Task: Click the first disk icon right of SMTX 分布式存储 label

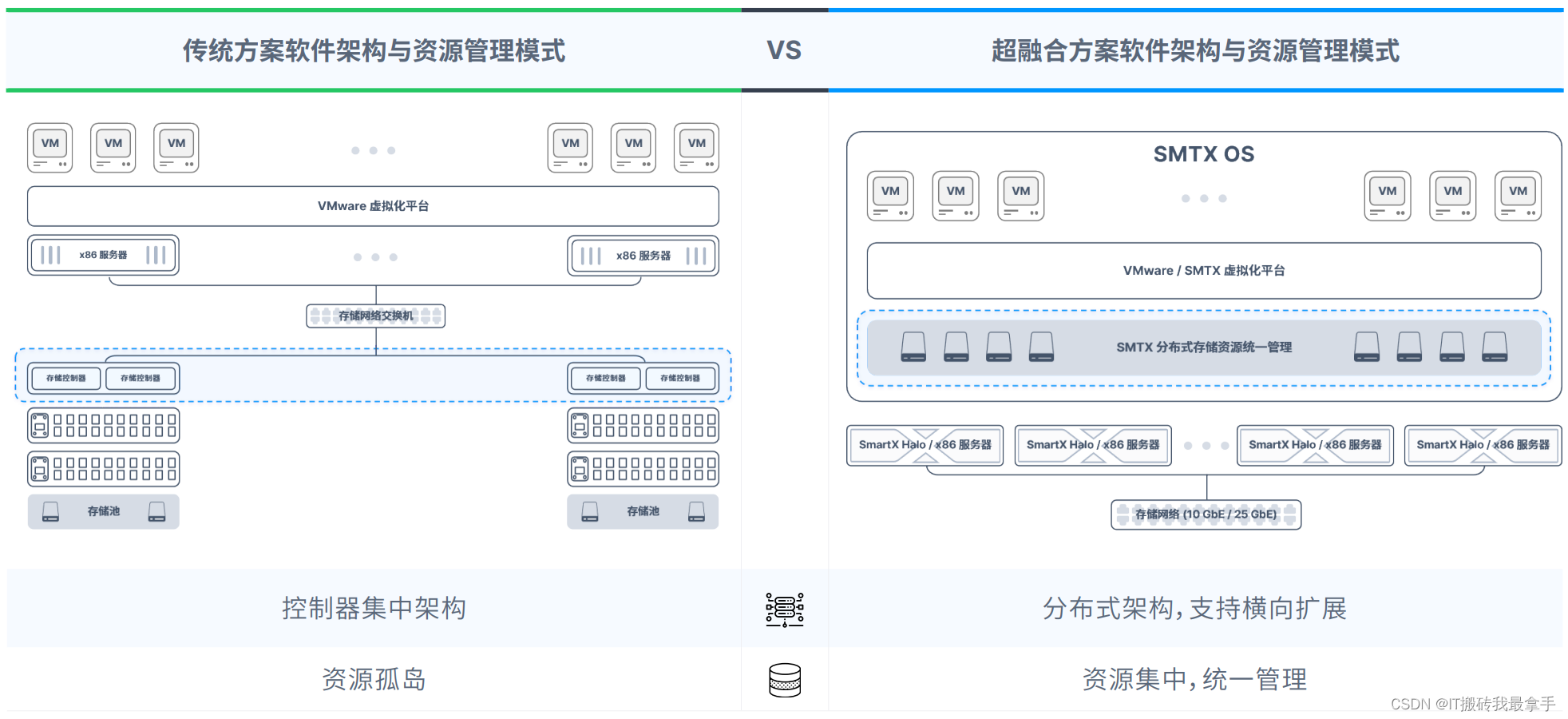Action: 1367,347
